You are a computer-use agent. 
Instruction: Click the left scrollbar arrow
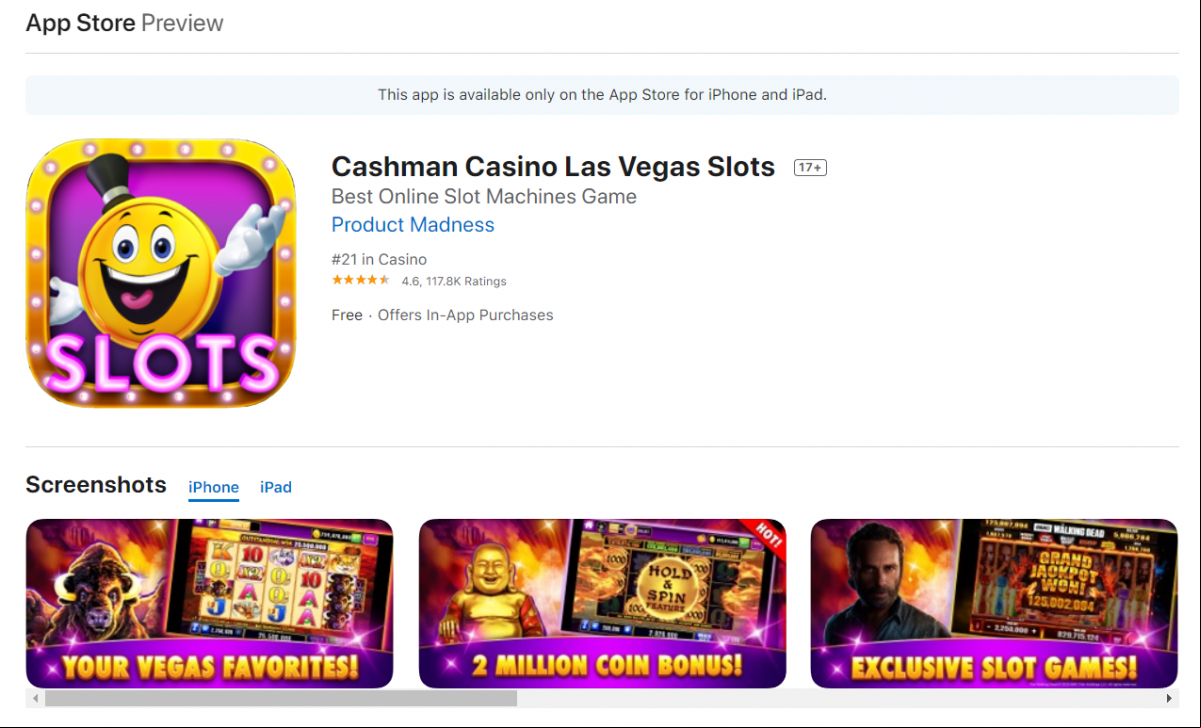point(36,698)
